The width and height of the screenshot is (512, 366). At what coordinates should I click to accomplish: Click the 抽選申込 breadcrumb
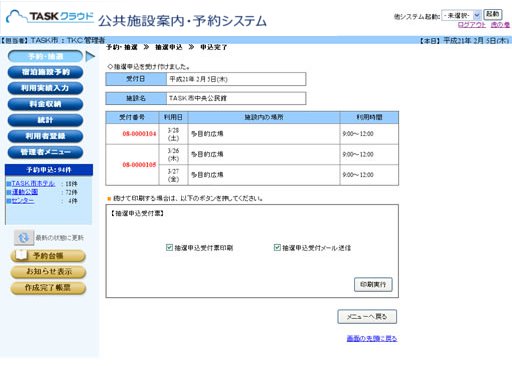[x=169, y=47]
